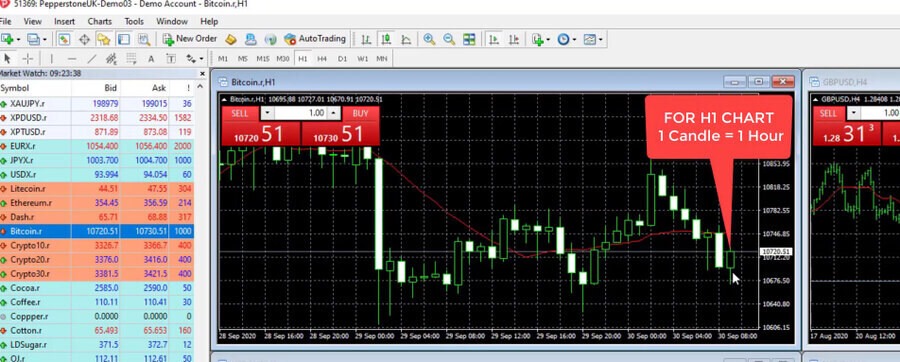Close the Market Watch panel
900x362 pixels.
[x=202, y=73]
